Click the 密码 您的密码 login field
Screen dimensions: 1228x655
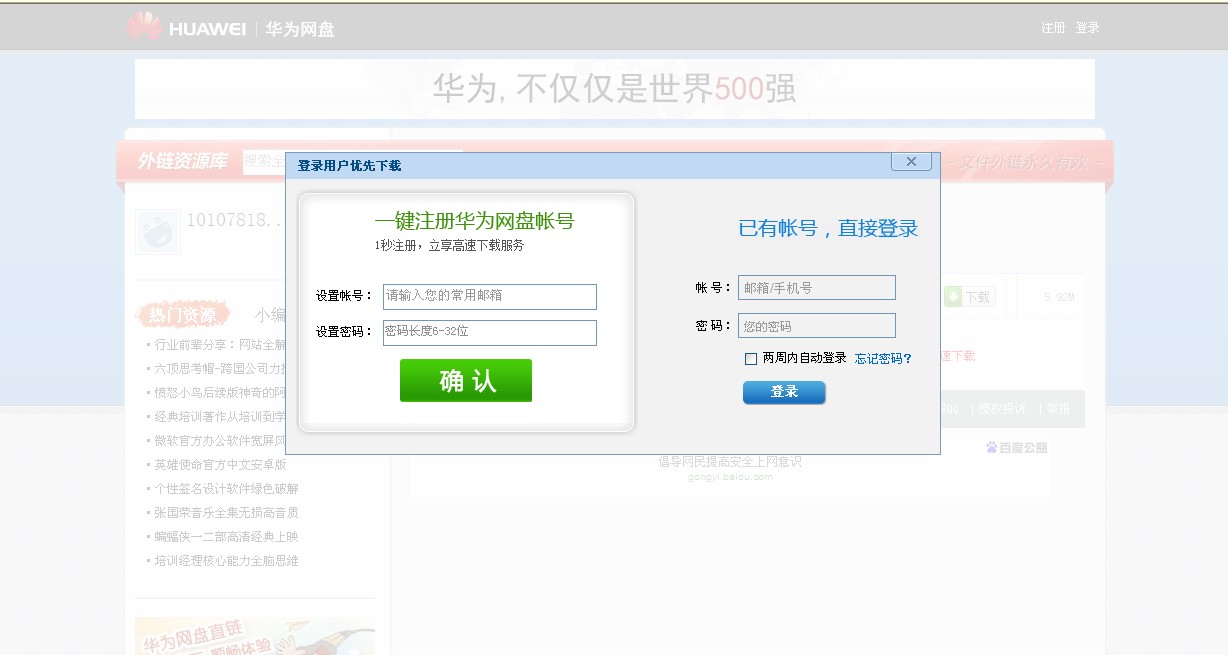tap(817, 326)
